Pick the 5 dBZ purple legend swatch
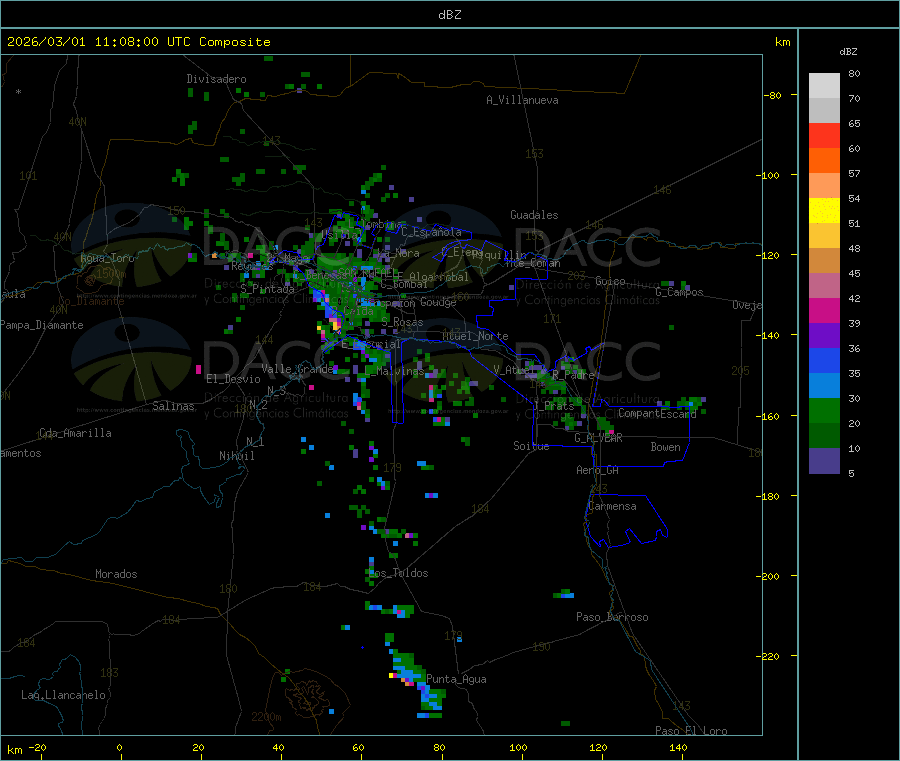 [824, 460]
